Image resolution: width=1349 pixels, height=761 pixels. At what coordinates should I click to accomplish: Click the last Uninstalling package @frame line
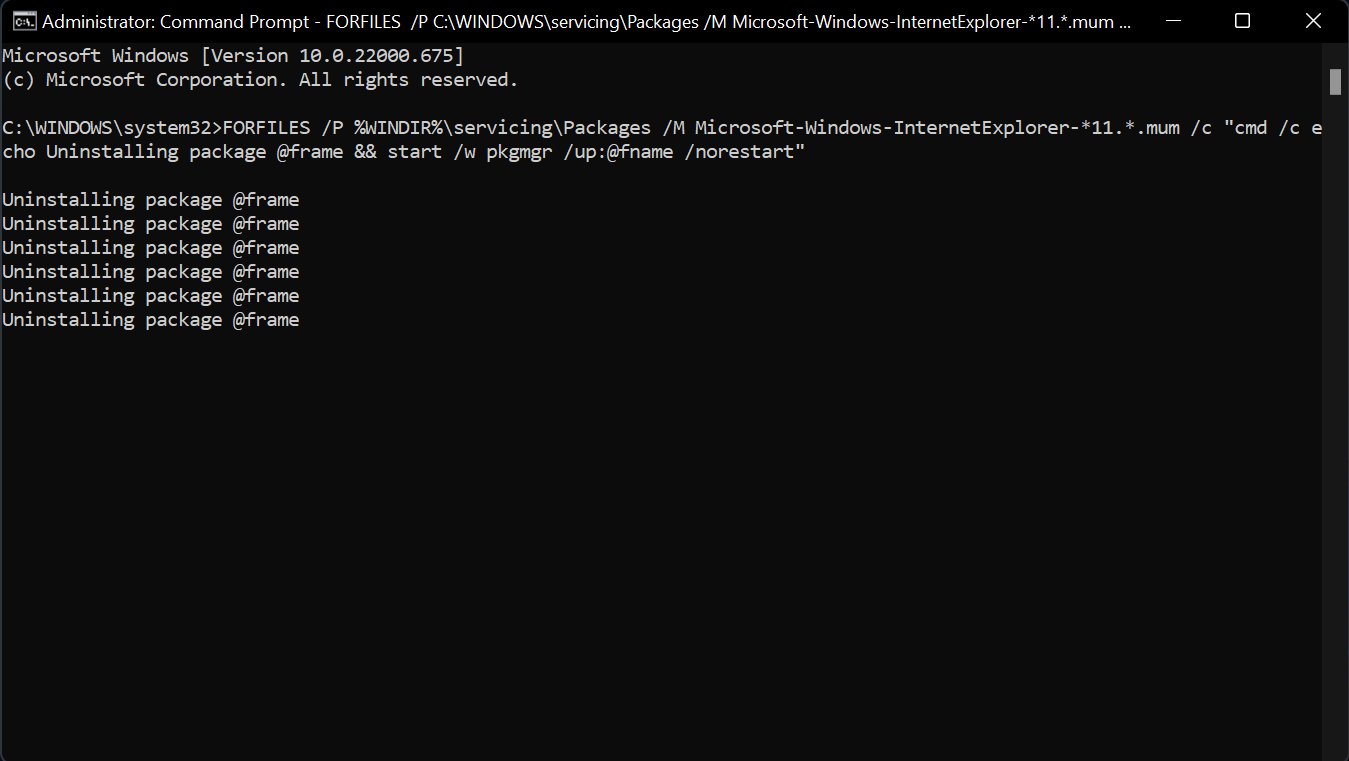[151, 320]
